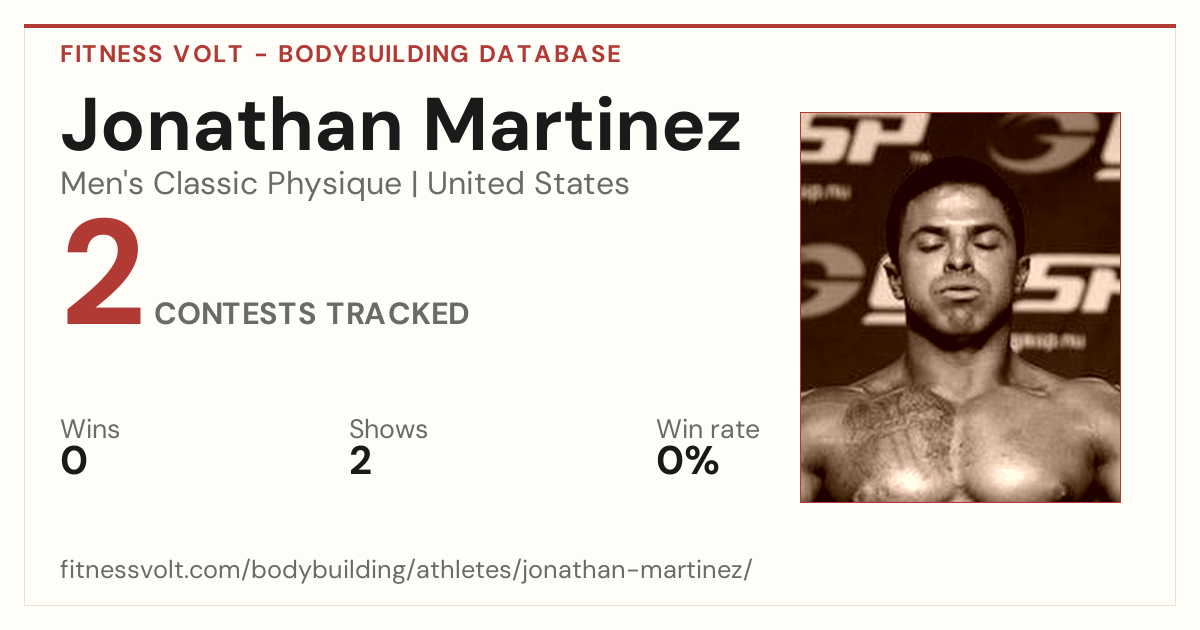Image resolution: width=1200 pixels, height=630 pixels.
Task: Click the word Jonathan in the title
Action: [231, 124]
